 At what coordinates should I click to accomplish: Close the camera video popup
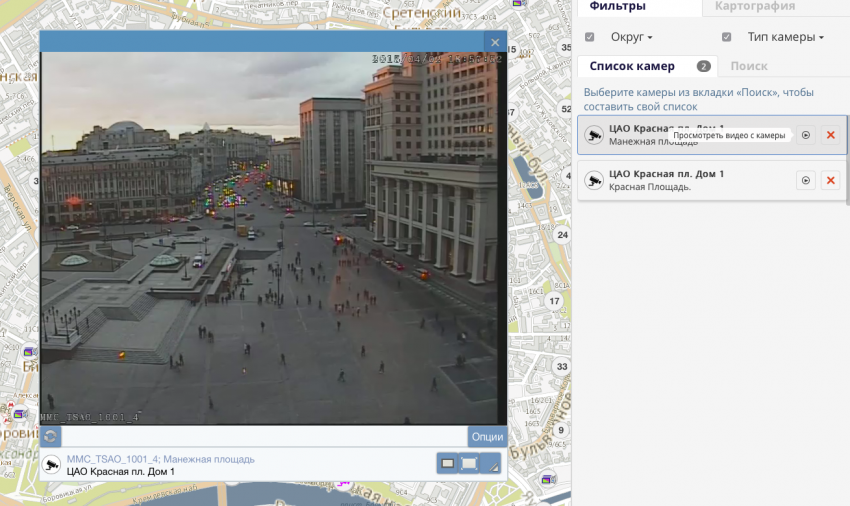[x=494, y=42]
